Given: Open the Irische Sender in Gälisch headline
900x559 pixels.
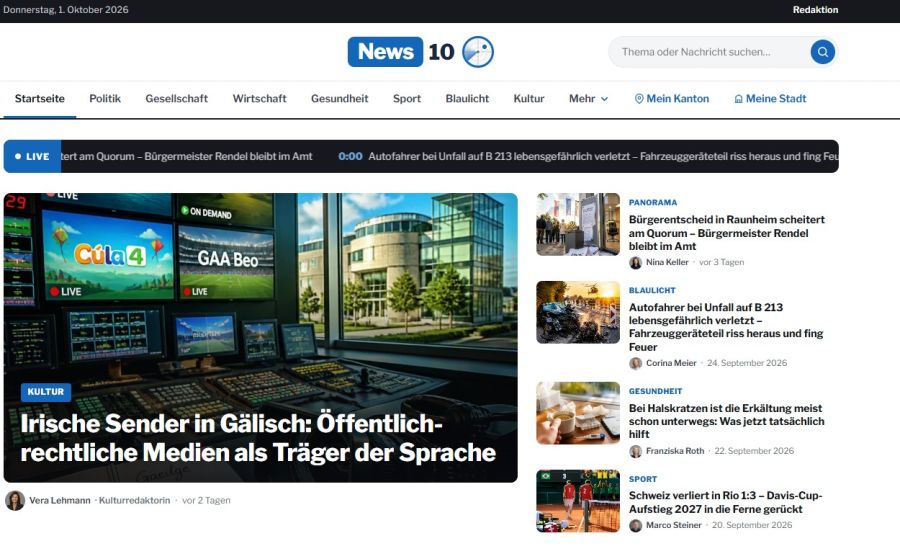Looking at the screenshot, I should pos(258,438).
